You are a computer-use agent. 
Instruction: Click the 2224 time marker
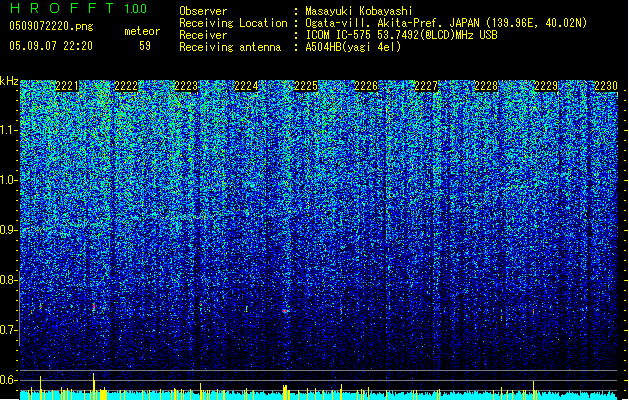[x=246, y=86]
